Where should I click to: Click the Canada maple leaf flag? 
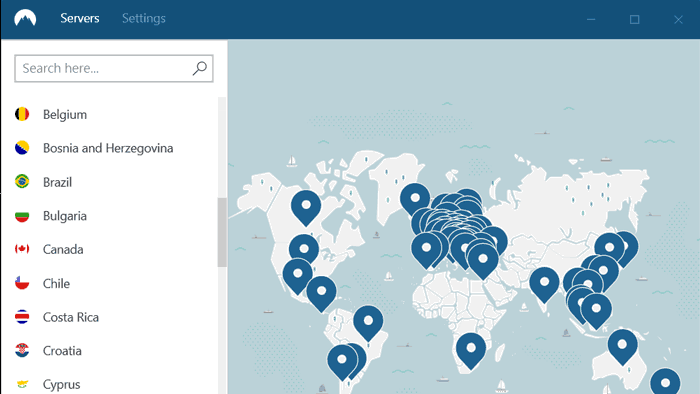pyautogui.click(x=22, y=249)
